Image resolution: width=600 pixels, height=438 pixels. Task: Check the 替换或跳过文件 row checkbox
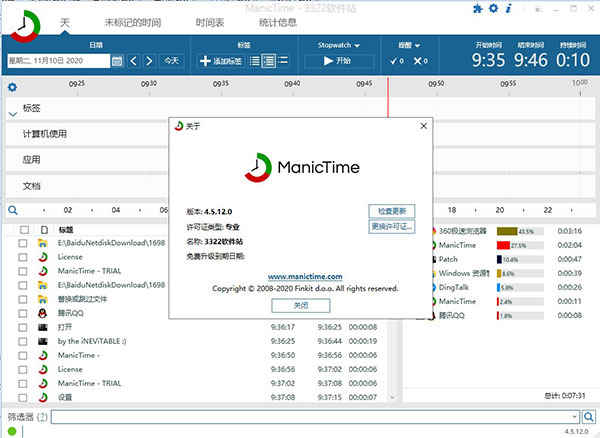click(x=23, y=299)
